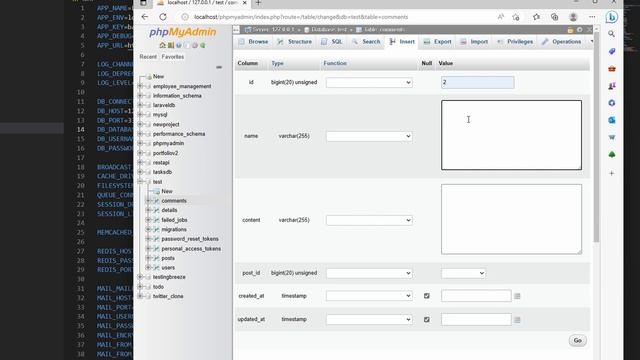The image size is (640, 360).
Task: Click the id value input field
Action: click(478, 82)
